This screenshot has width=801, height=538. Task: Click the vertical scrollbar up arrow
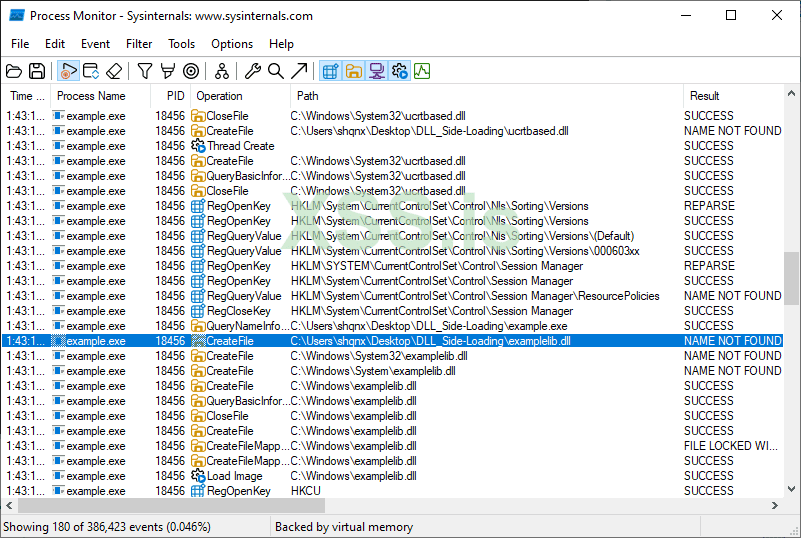791,93
